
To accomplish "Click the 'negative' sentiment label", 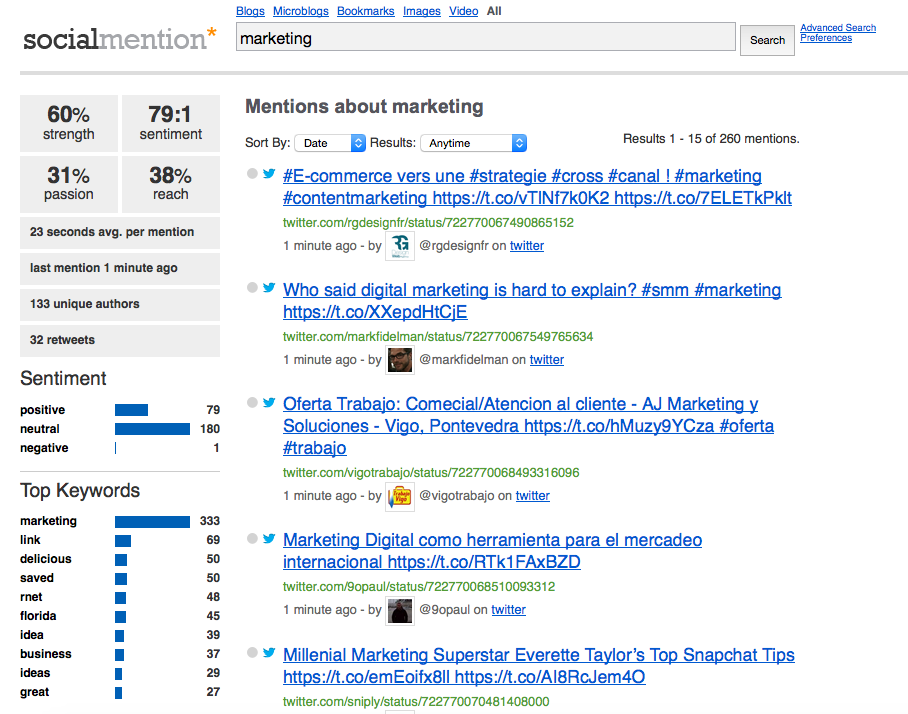I will [x=44, y=448].
